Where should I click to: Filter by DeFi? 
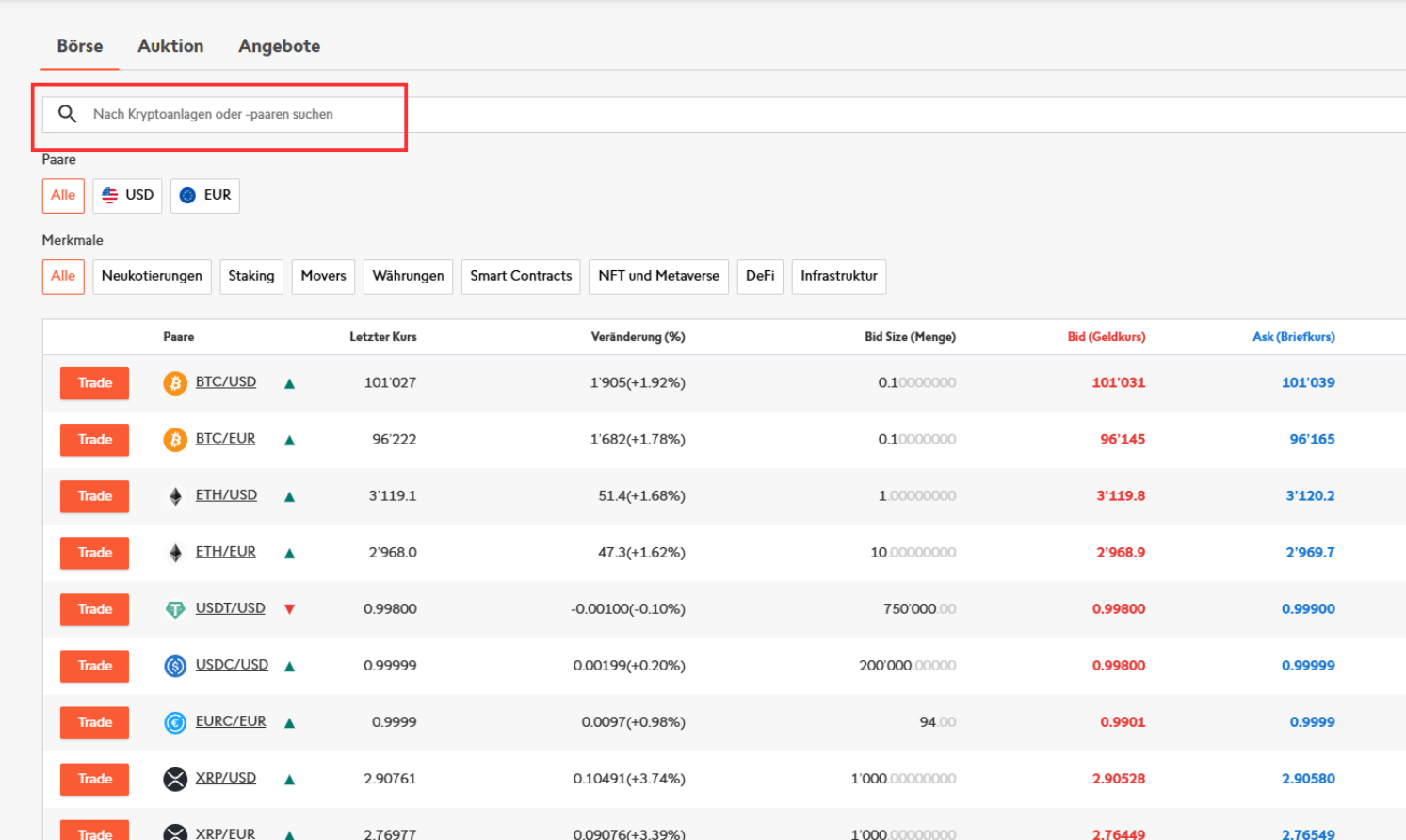point(760,276)
